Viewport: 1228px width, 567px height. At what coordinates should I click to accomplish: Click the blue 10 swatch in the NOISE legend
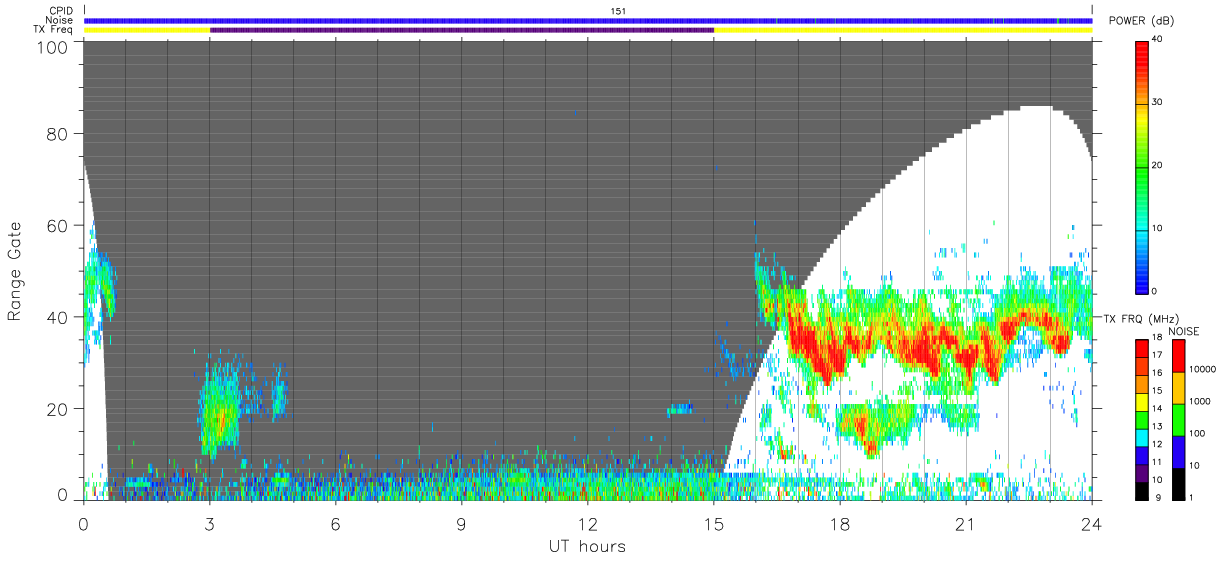(1180, 450)
